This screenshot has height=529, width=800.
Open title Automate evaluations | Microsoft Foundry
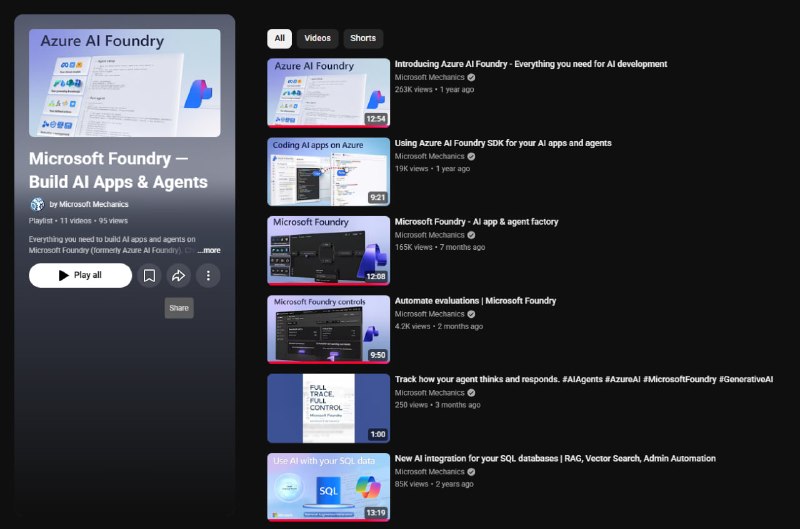pyautogui.click(x=475, y=300)
